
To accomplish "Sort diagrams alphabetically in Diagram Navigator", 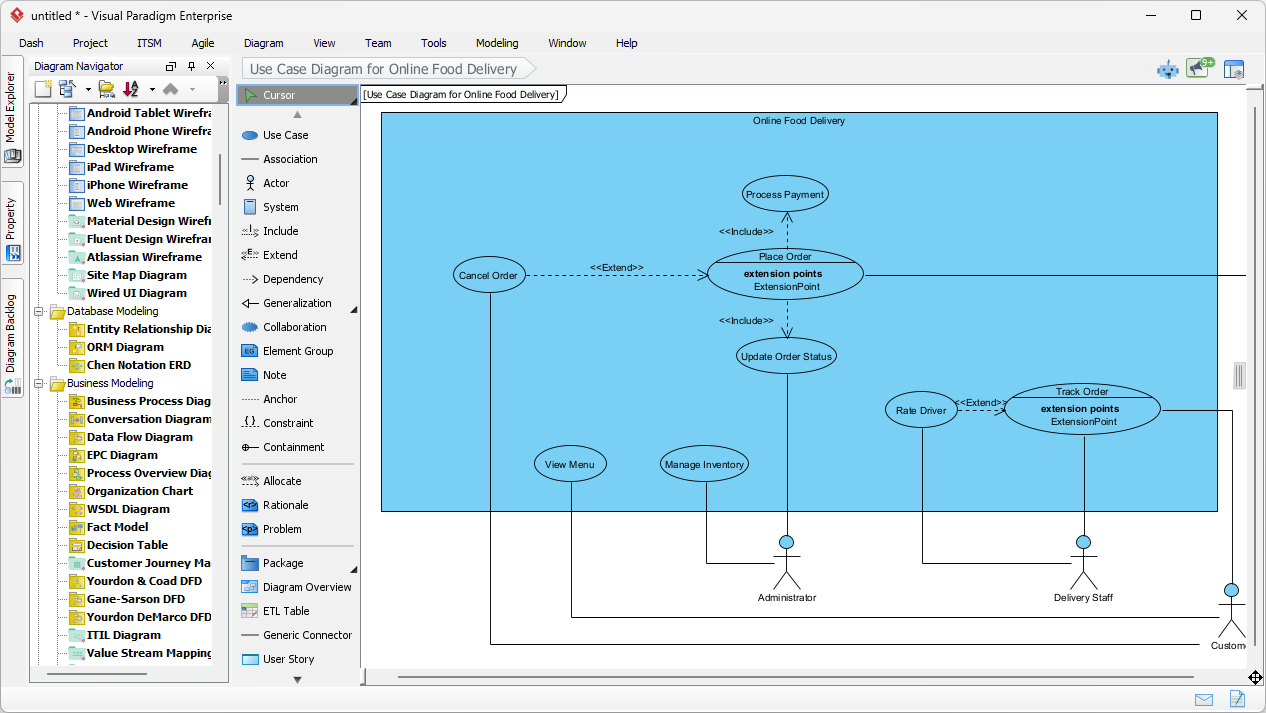I will (130, 89).
